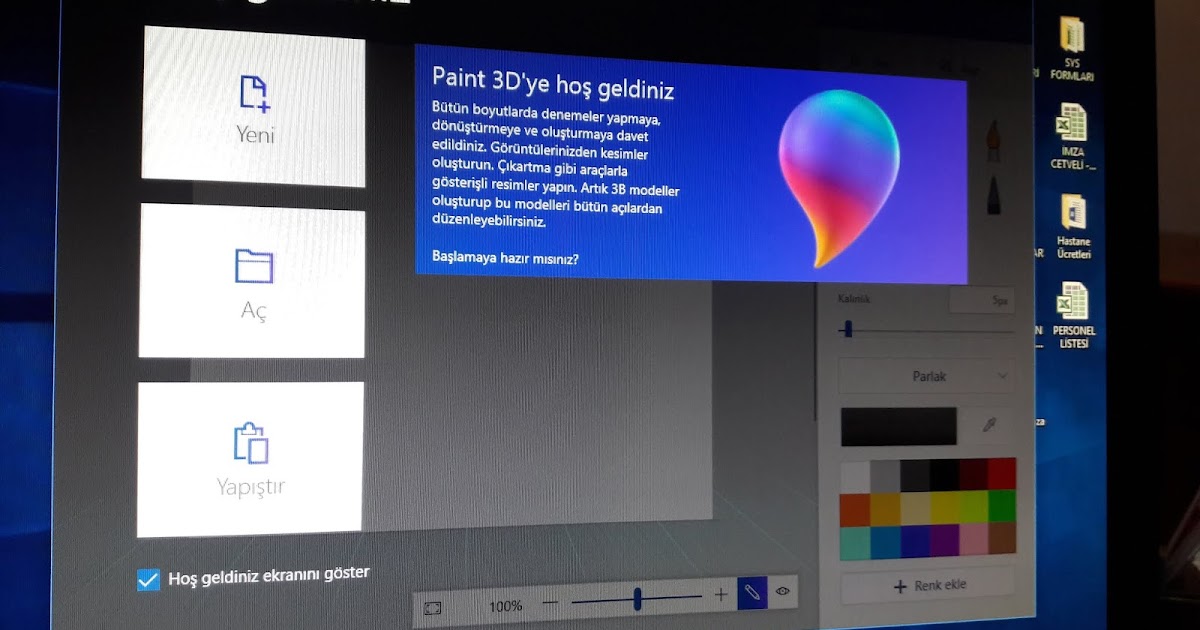
Task: Click the Renk ekle add color button
Action: coord(928,585)
